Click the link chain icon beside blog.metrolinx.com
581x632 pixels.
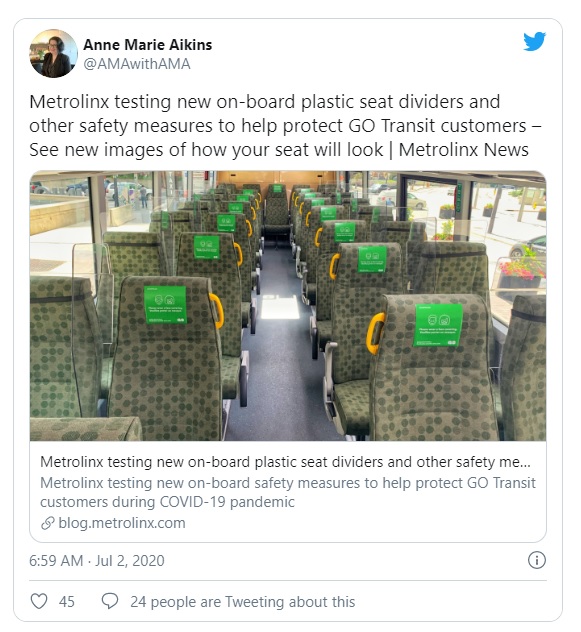point(48,523)
